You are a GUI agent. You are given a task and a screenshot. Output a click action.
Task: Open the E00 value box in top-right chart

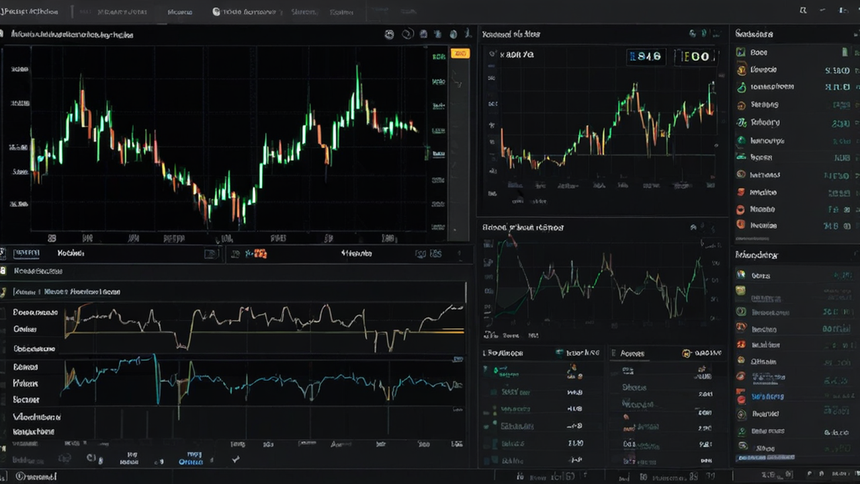click(695, 57)
